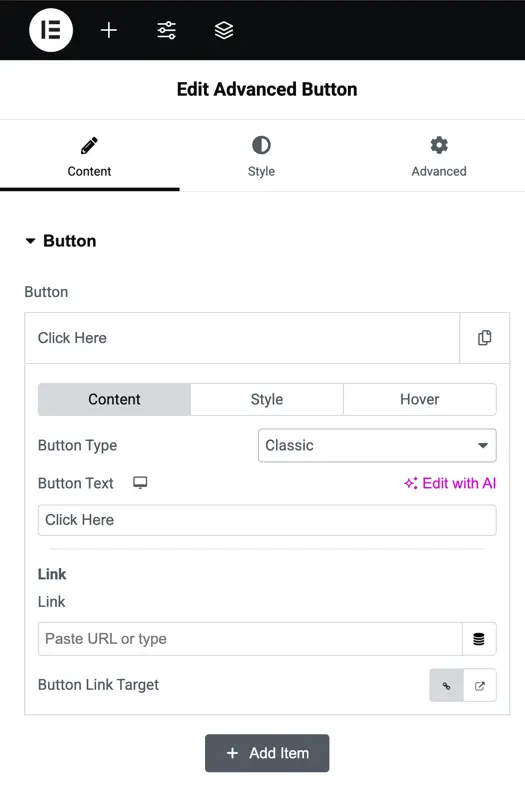Open dynamic tags database icon

[479, 639]
